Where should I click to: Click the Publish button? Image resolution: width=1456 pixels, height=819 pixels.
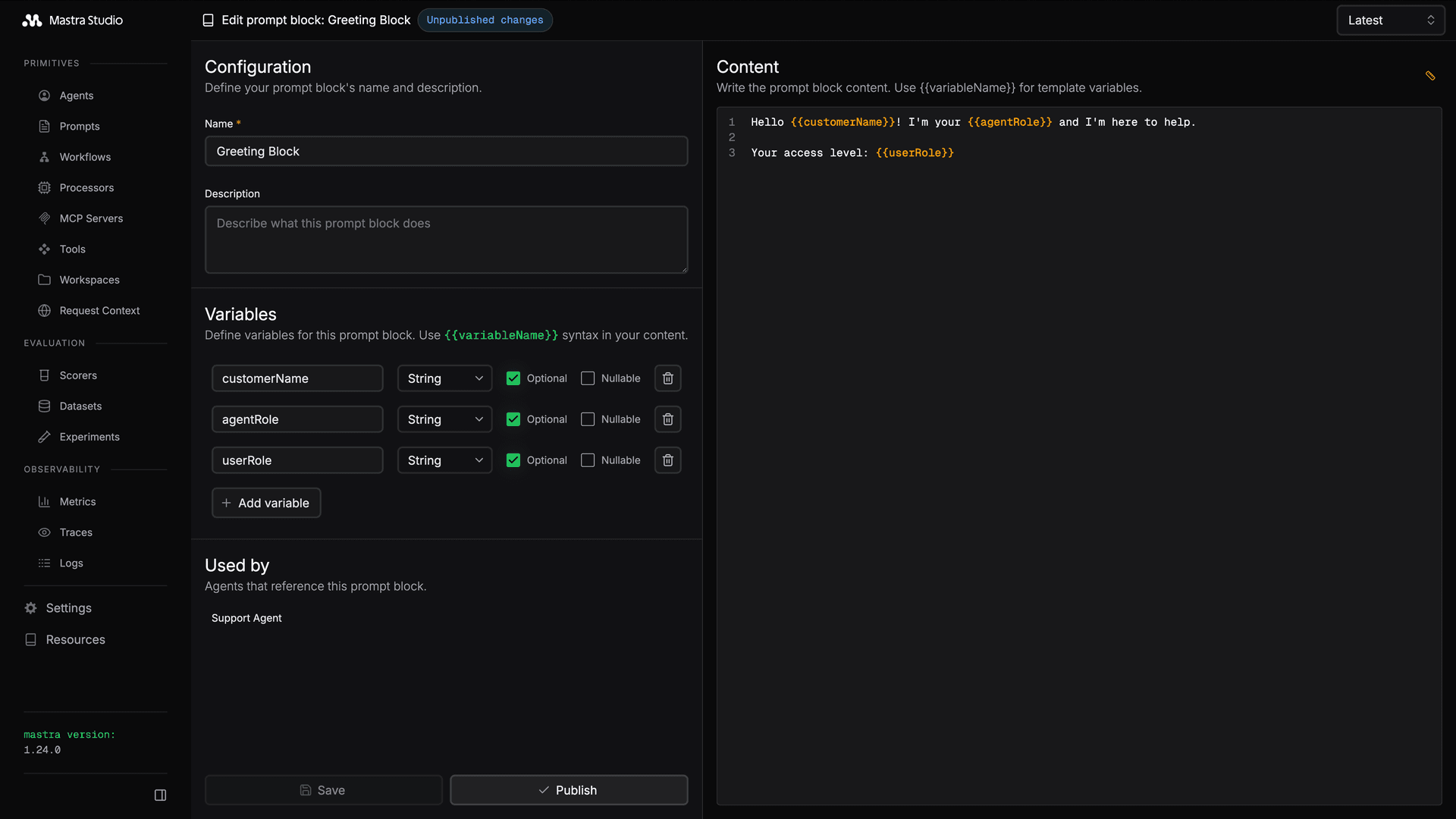tap(569, 790)
